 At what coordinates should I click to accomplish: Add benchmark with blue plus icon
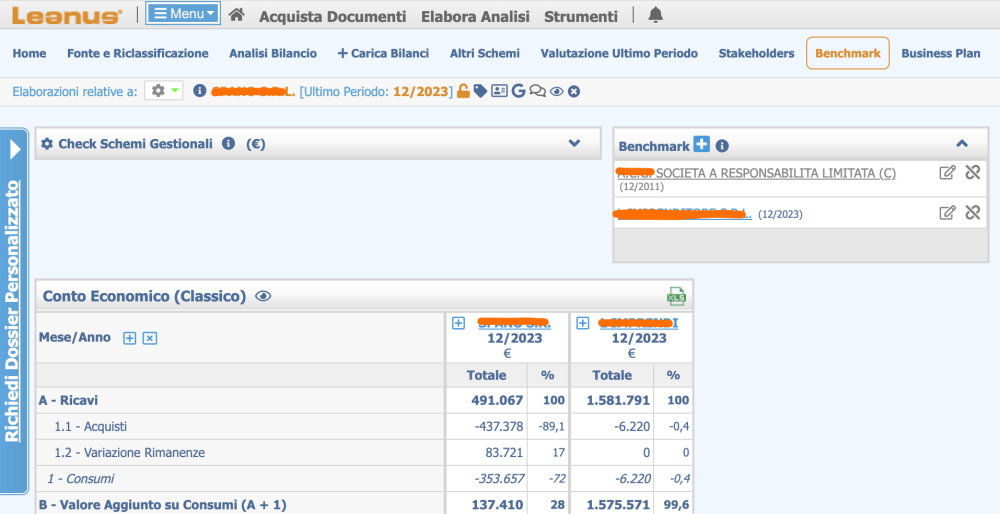click(702, 144)
